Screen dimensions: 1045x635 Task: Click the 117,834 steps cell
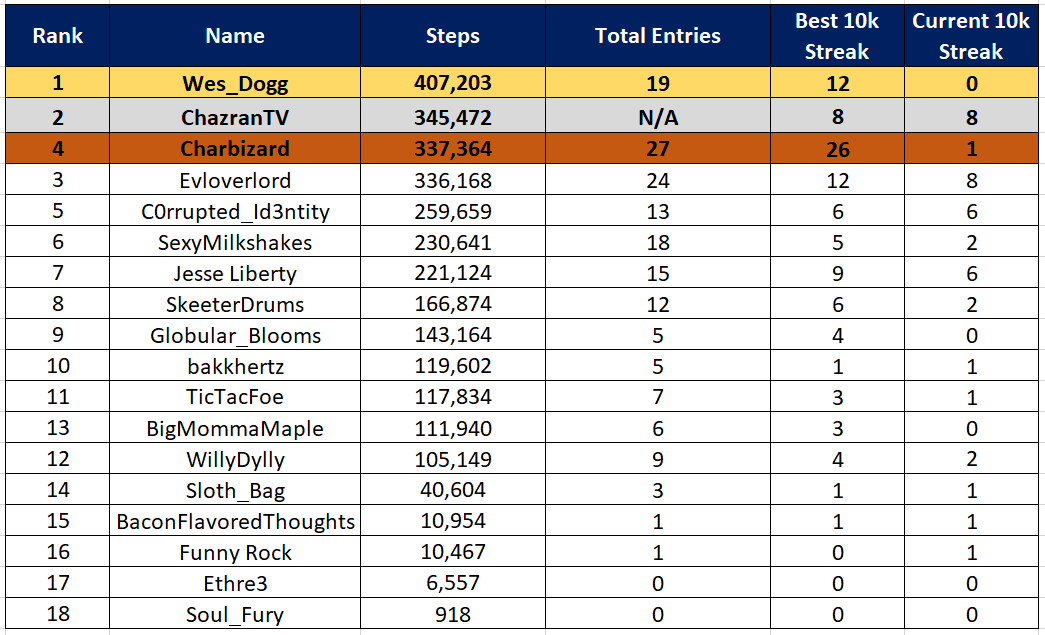pos(453,396)
